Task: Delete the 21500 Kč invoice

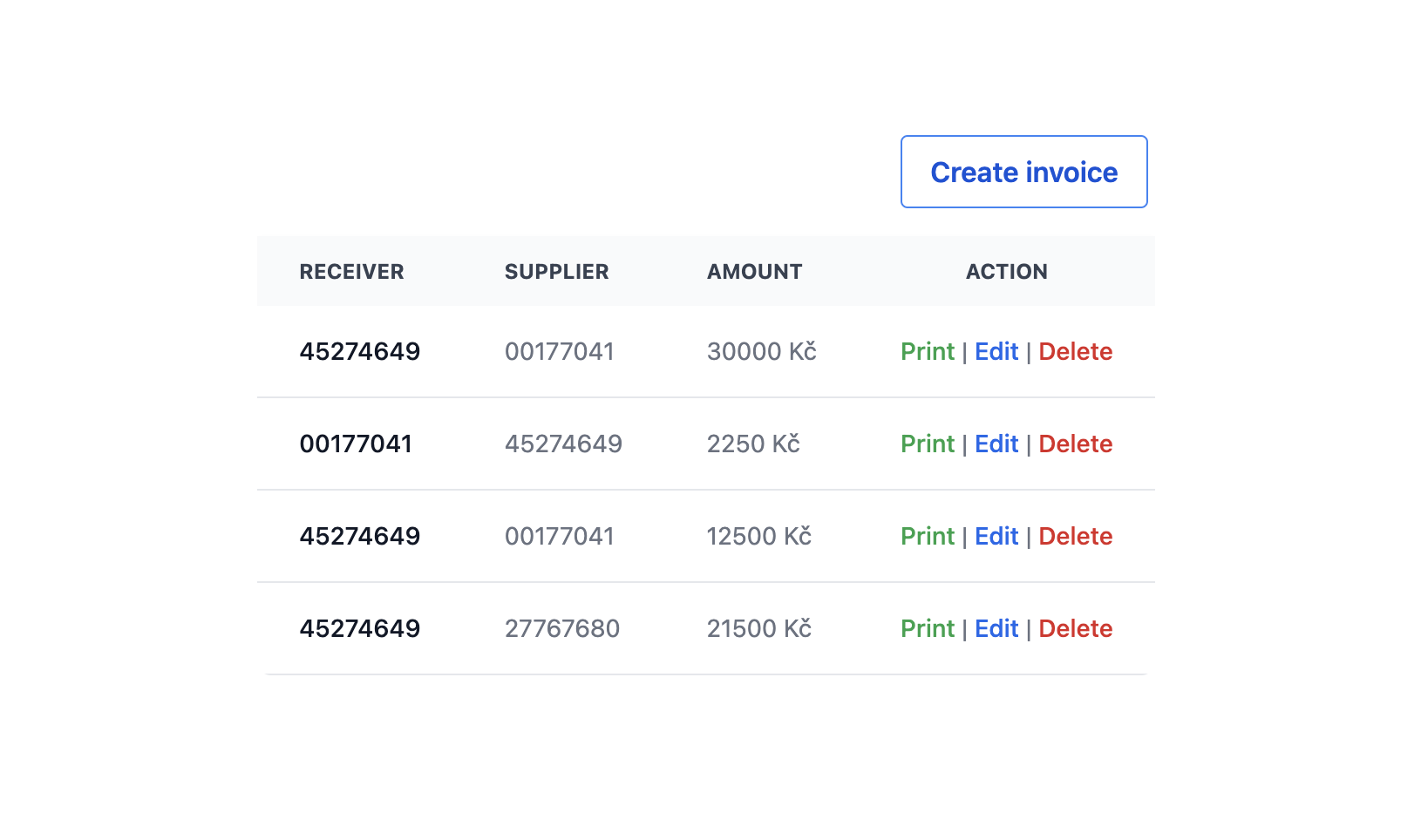Action: 1076,628
